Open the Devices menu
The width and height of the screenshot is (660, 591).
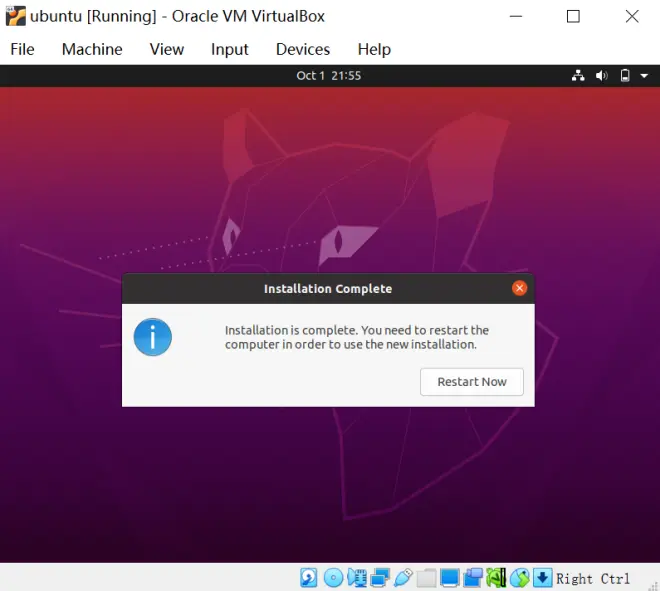[303, 49]
